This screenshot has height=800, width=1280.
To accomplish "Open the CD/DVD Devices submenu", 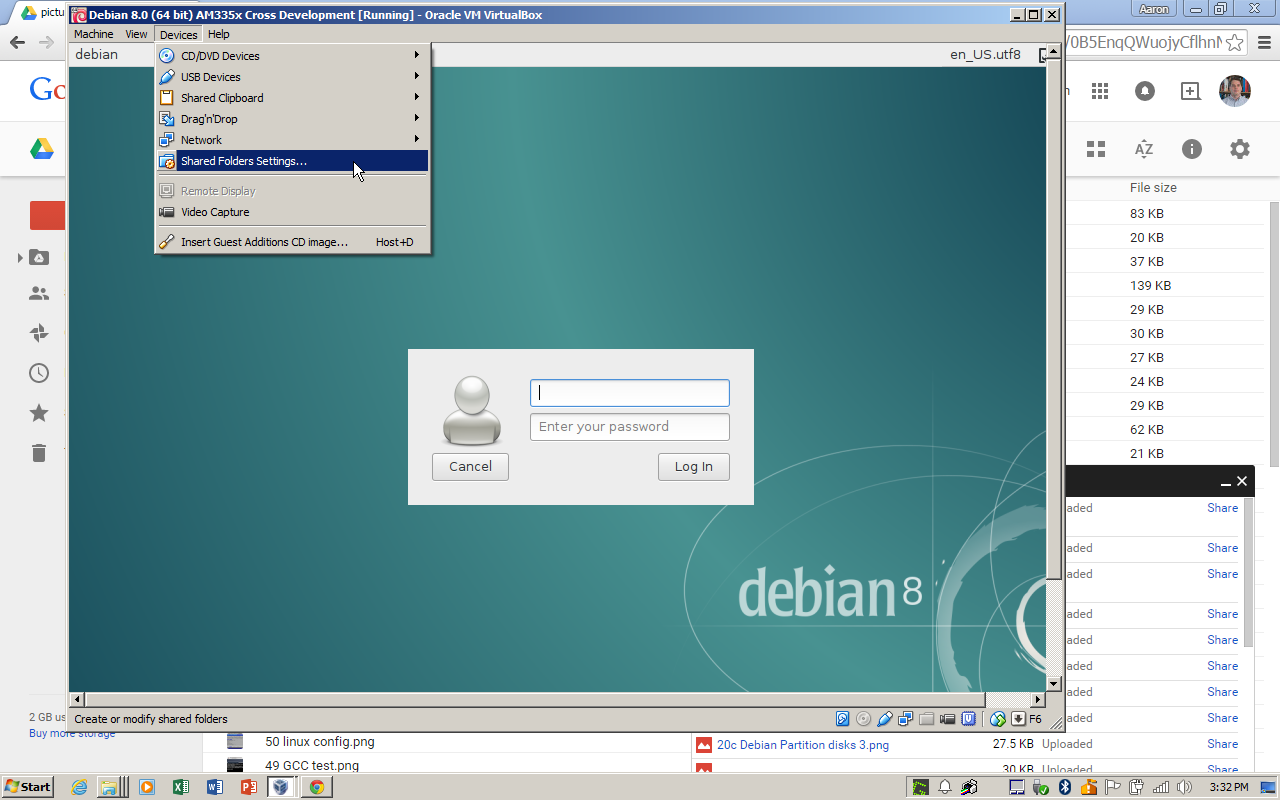I will [292, 56].
